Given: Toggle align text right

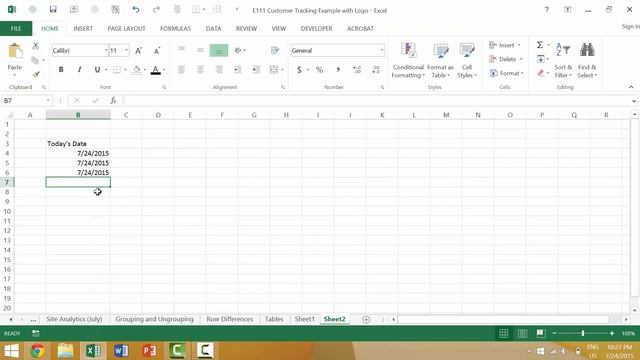Looking at the screenshot, I should click(219, 70).
